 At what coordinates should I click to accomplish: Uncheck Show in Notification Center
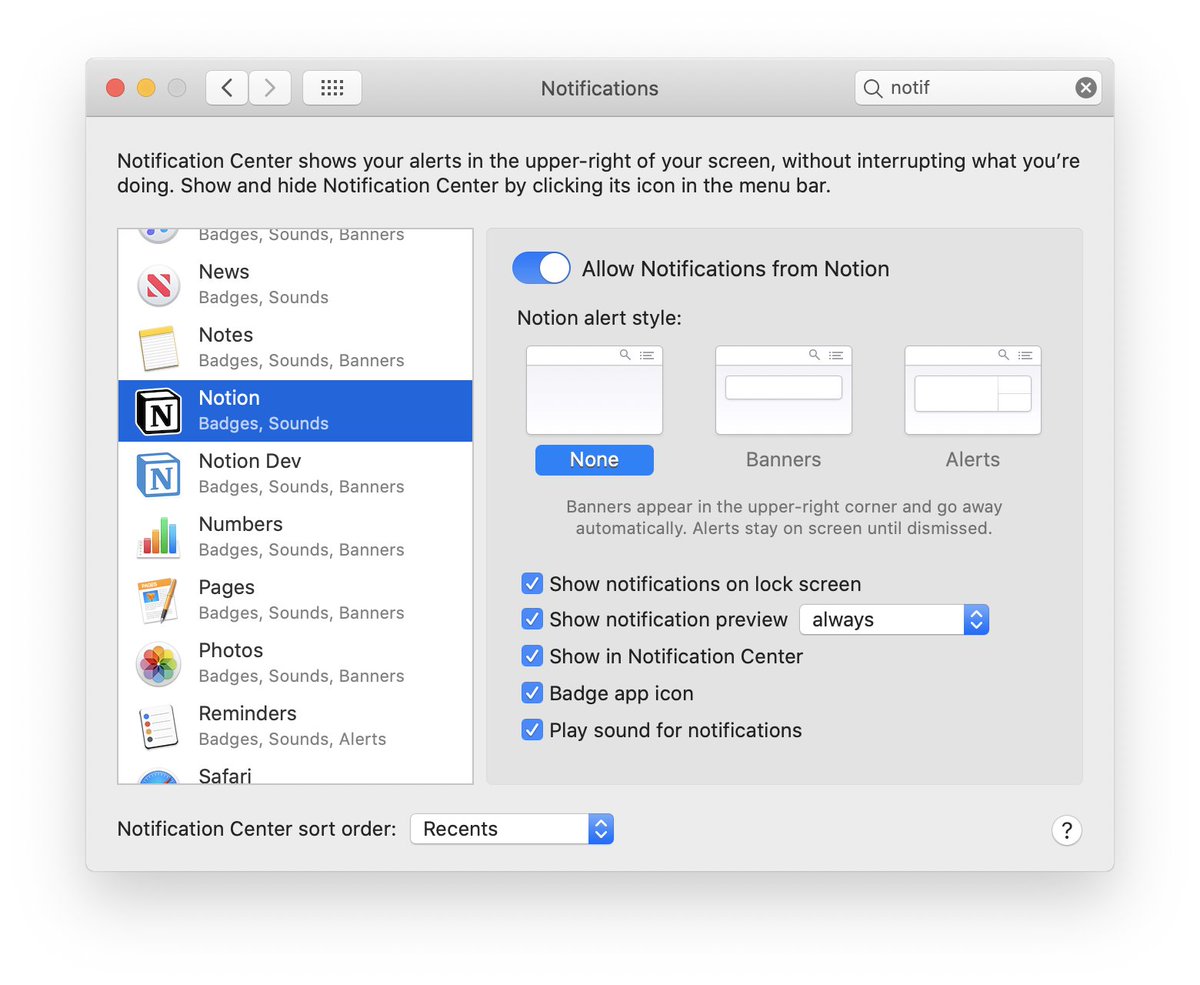[x=532, y=656]
